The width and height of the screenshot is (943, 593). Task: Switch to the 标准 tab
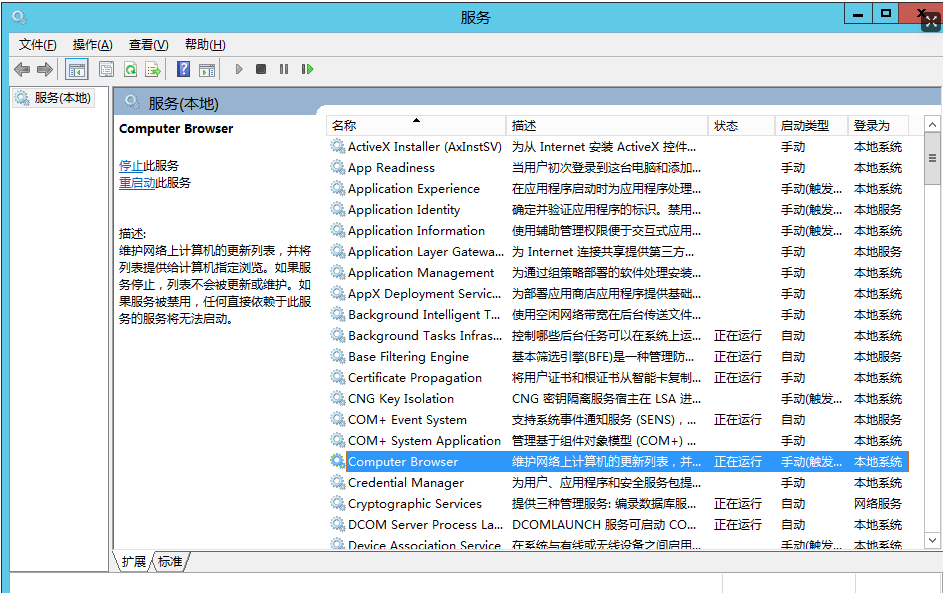click(x=170, y=561)
